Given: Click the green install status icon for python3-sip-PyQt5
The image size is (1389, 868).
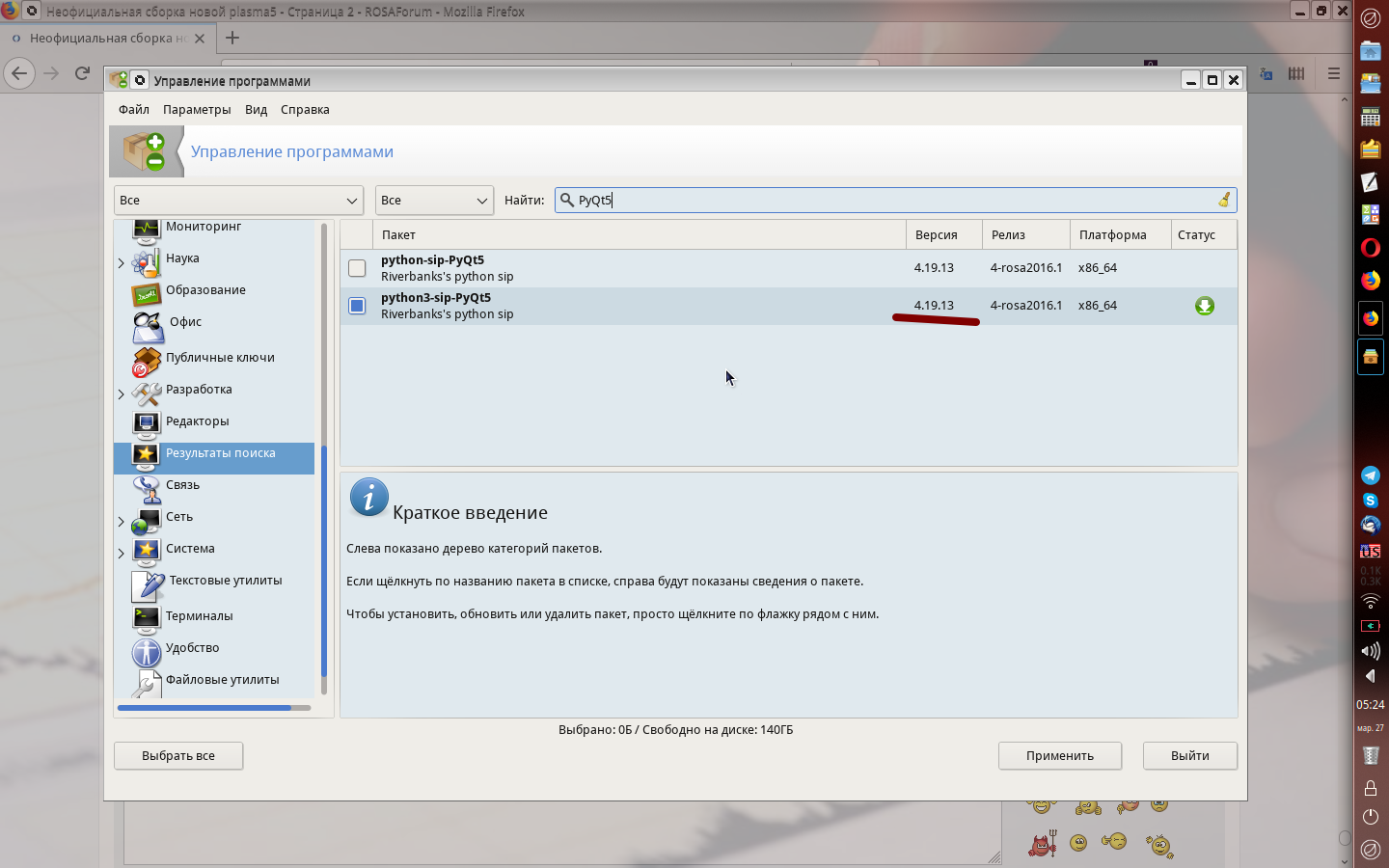Looking at the screenshot, I should pyautogui.click(x=1205, y=306).
